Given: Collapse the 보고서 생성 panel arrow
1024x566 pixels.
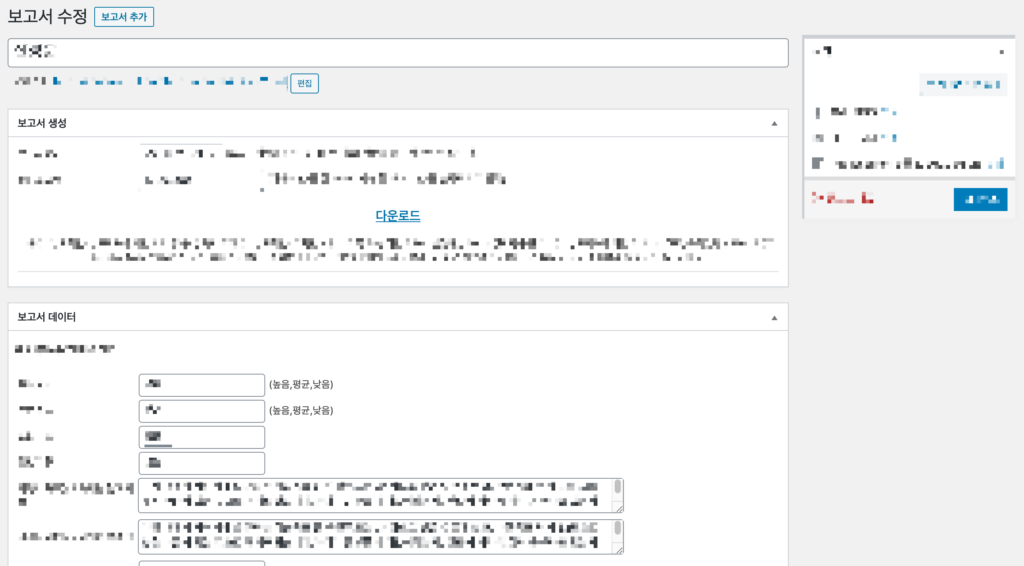Looking at the screenshot, I should (x=773, y=123).
